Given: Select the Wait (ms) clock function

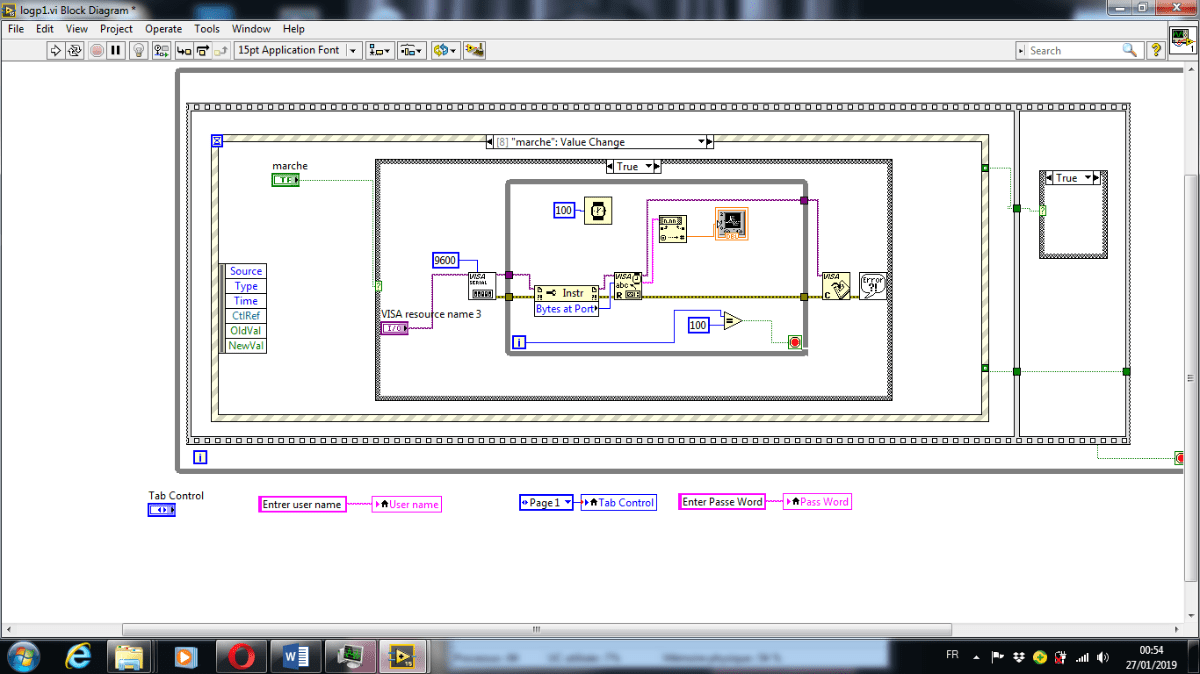Looking at the screenshot, I should point(600,211).
